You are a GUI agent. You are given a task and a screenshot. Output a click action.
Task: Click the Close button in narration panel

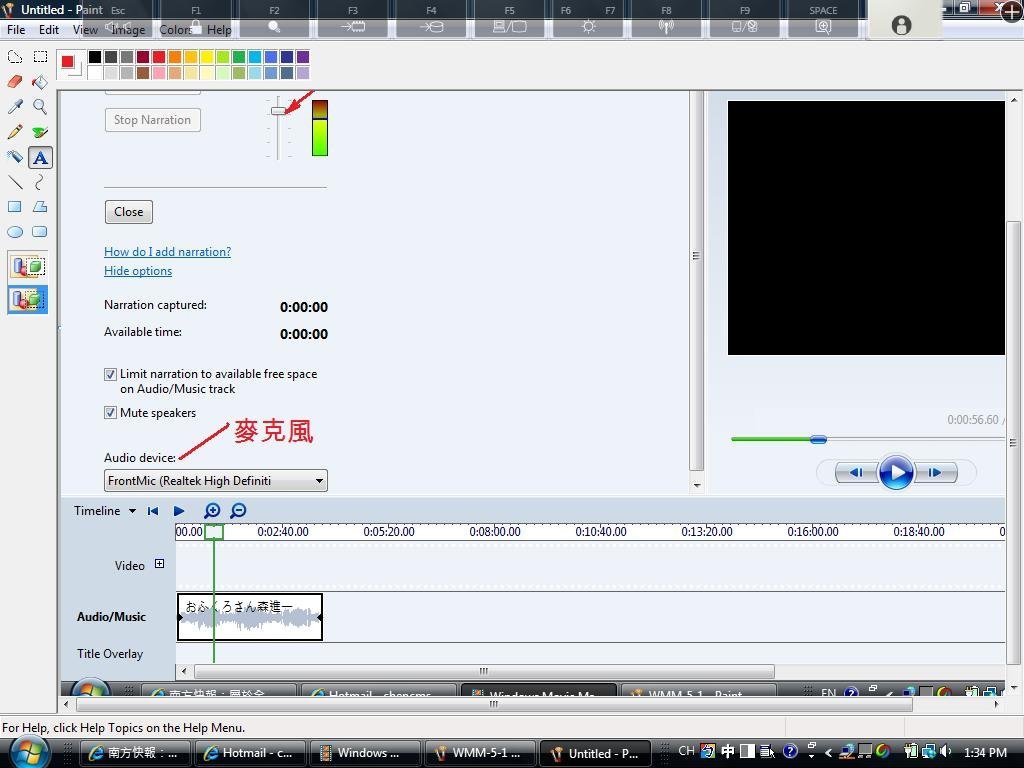coord(129,212)
